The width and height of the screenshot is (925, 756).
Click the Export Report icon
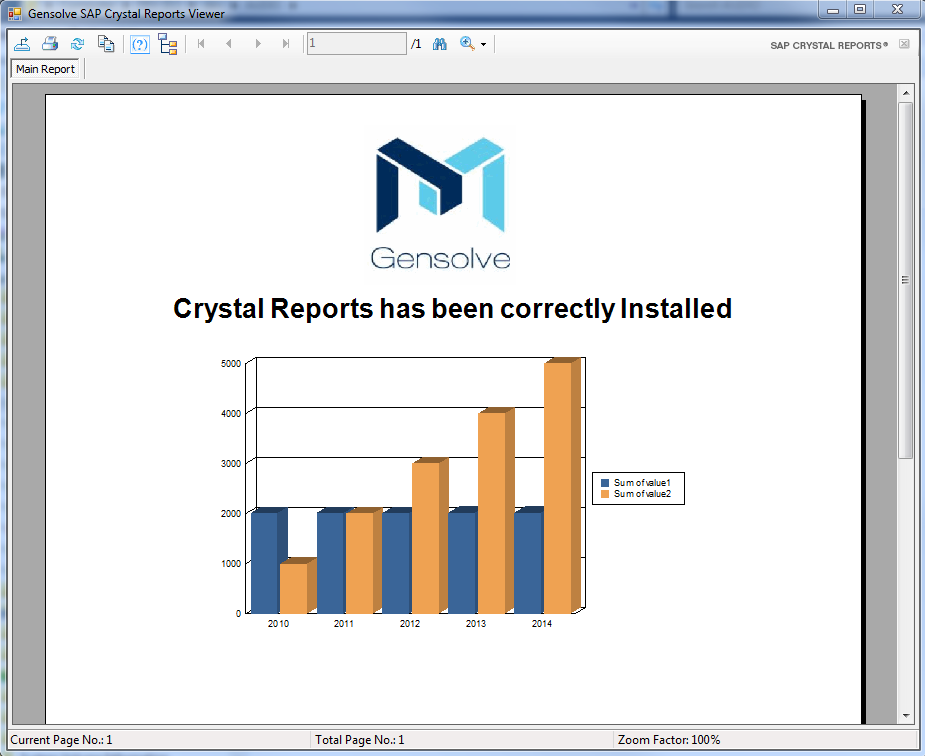(22, 44)
